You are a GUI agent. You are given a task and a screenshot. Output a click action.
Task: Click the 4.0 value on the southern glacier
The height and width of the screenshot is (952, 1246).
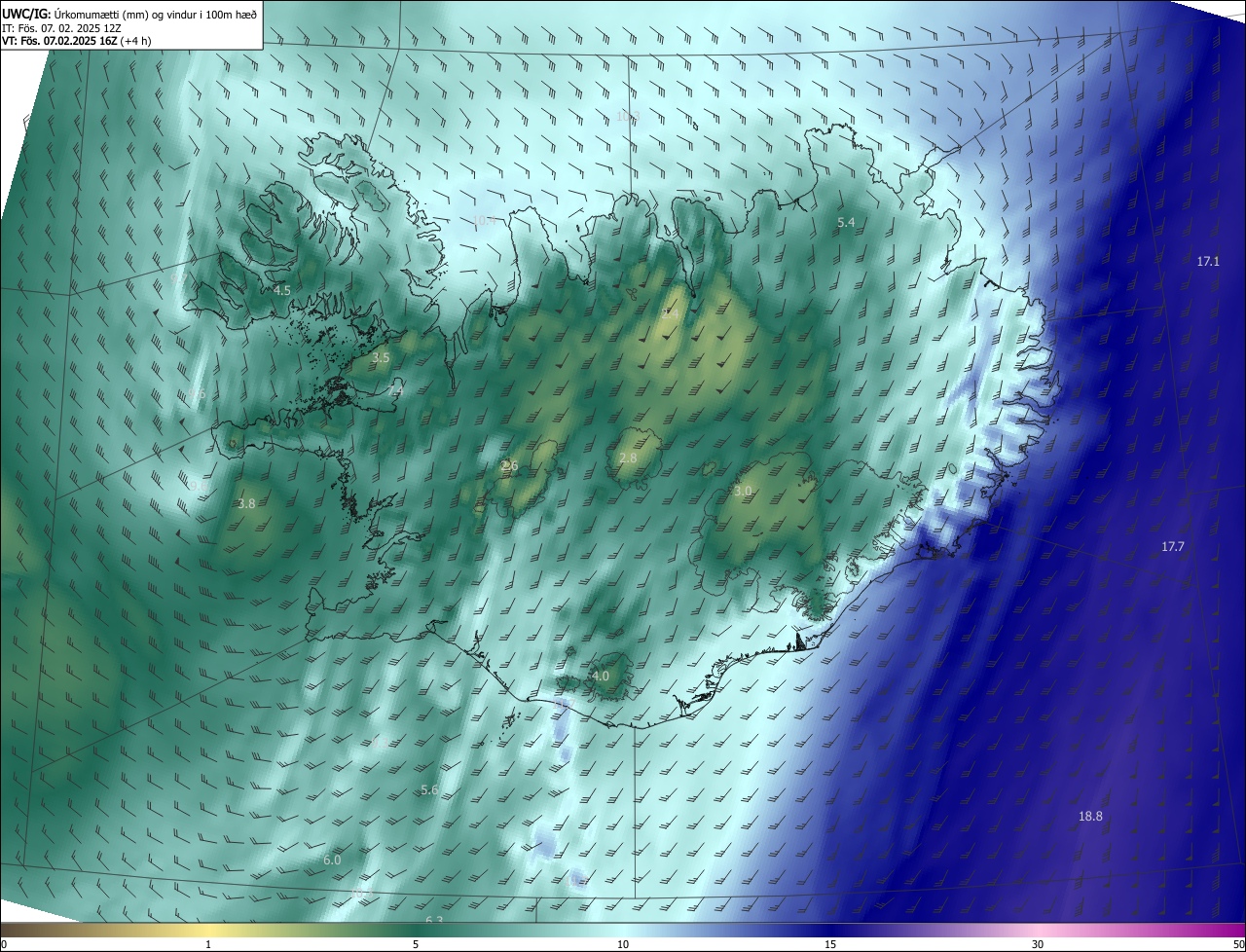[x=601, y=677]
